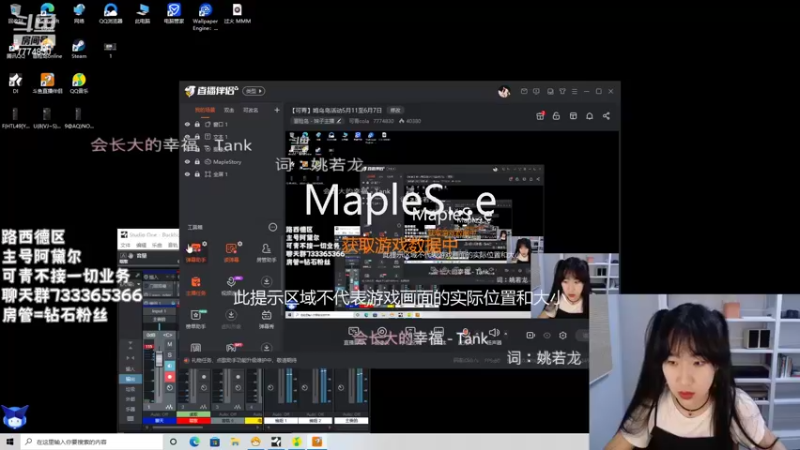Open the 编辑 menu in Studio One

pos(141,245)
